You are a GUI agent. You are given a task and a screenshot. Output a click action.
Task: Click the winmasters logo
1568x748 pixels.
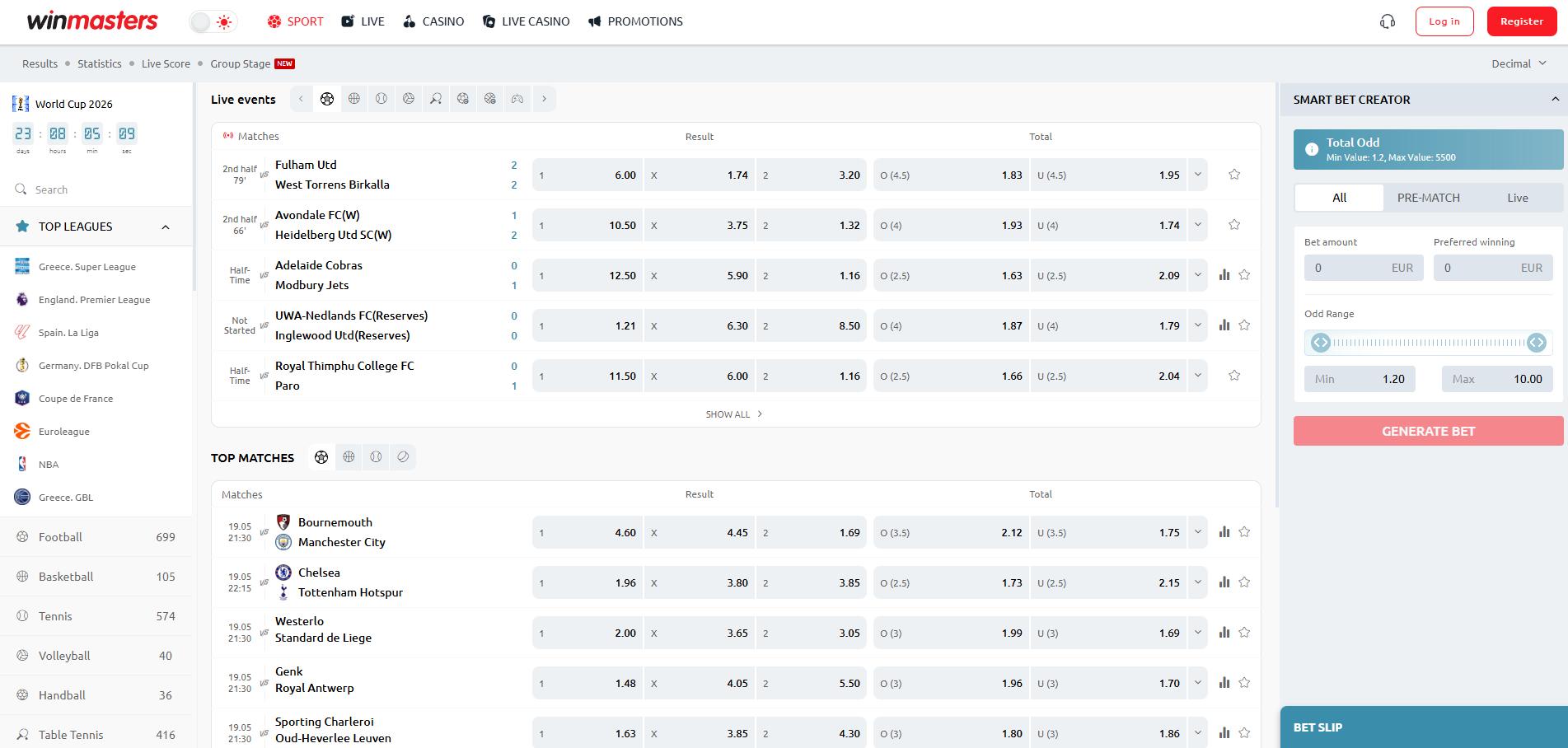pos(92,21)
